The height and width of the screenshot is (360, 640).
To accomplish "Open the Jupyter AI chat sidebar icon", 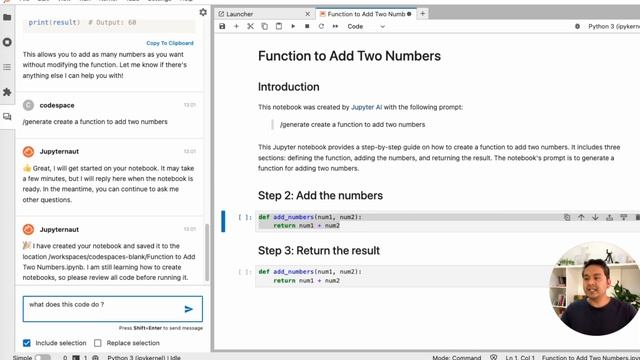I will tap(7, 117).
